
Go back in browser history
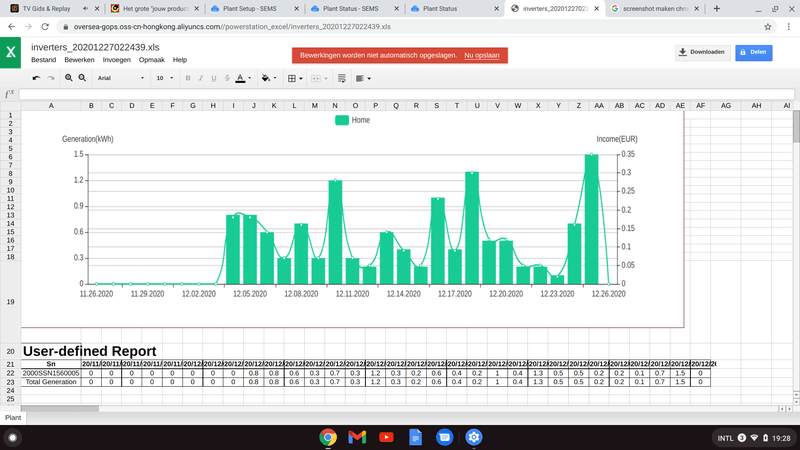pyautogui.click(x=11, y=27)
